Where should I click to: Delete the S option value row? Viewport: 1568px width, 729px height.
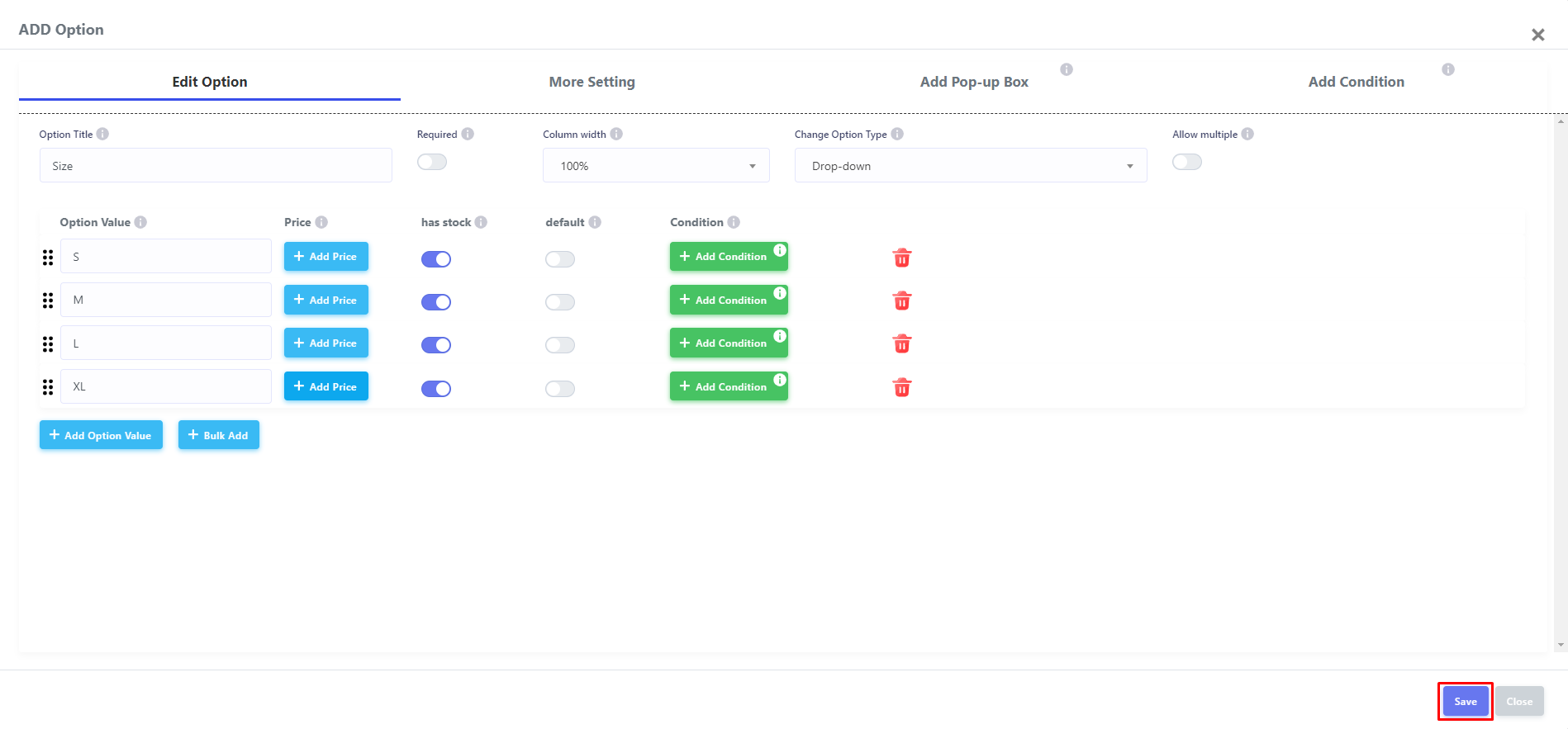(902, 258)
